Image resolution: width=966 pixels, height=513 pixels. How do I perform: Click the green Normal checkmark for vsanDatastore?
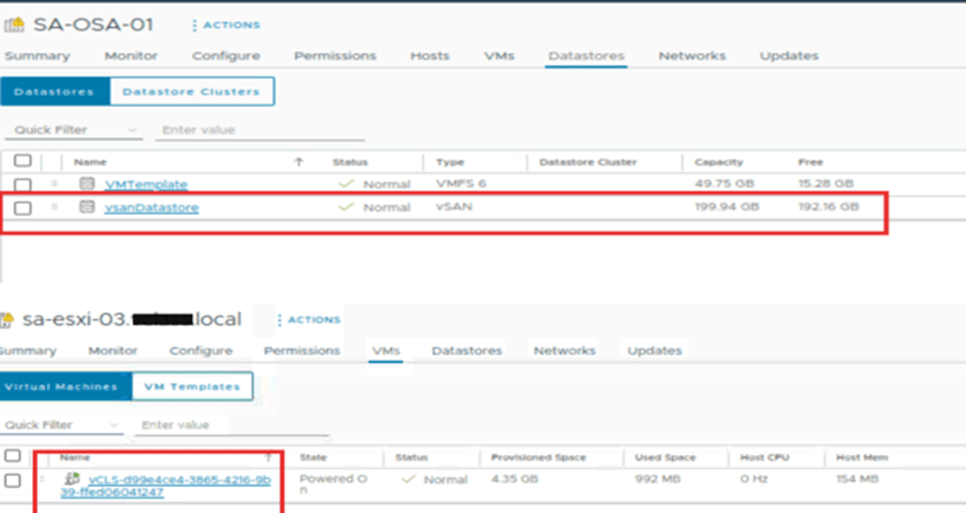pyautogui.click(x=346, y=207)
